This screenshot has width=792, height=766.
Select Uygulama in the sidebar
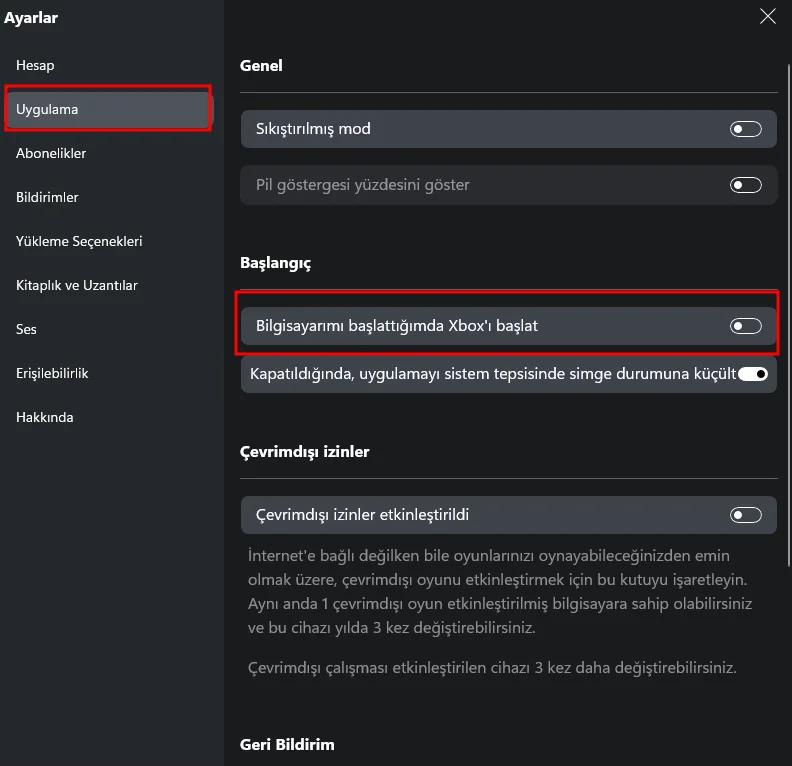(x=48, y=109)
